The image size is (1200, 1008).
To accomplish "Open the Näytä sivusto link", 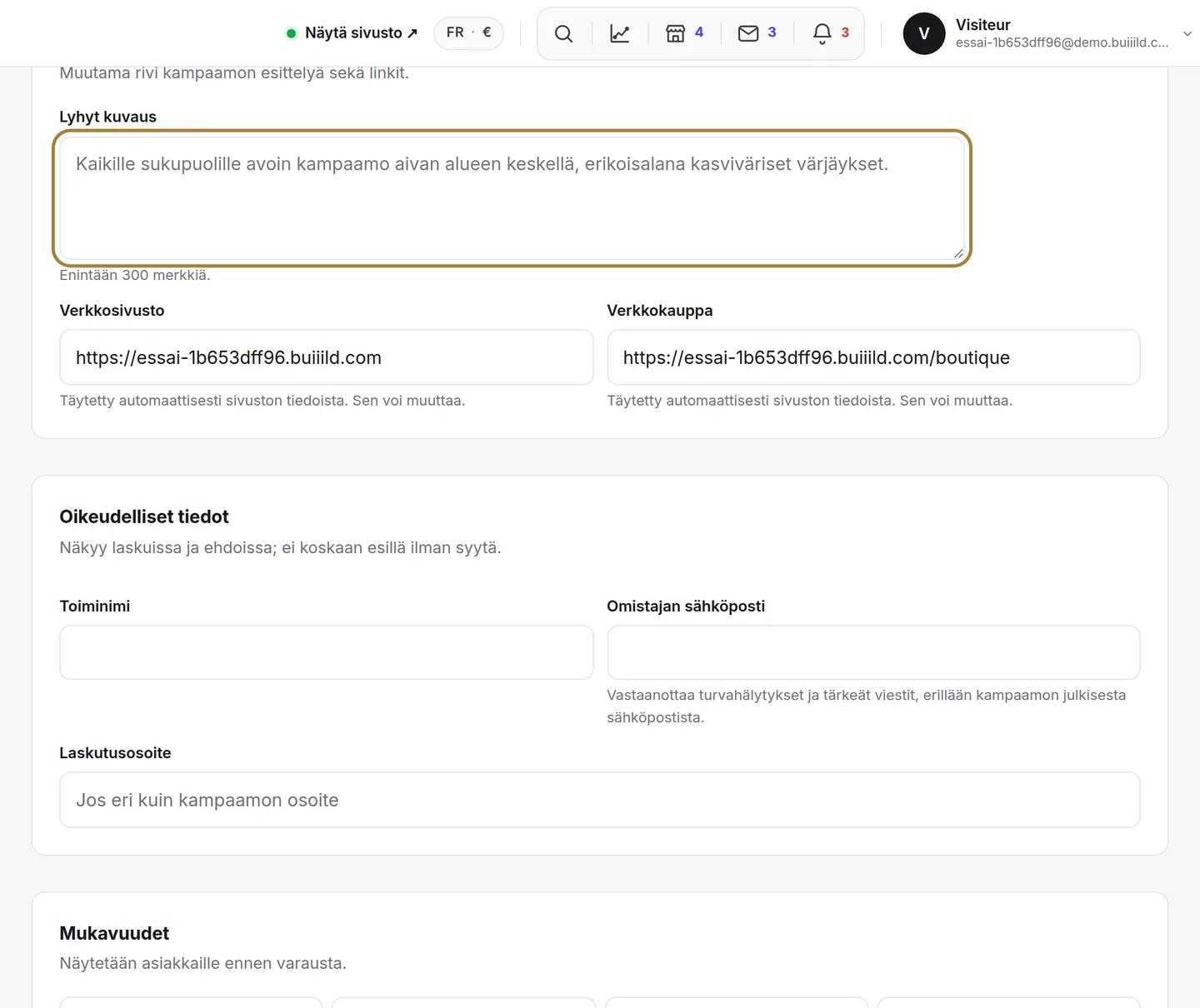I will [352, 33].
